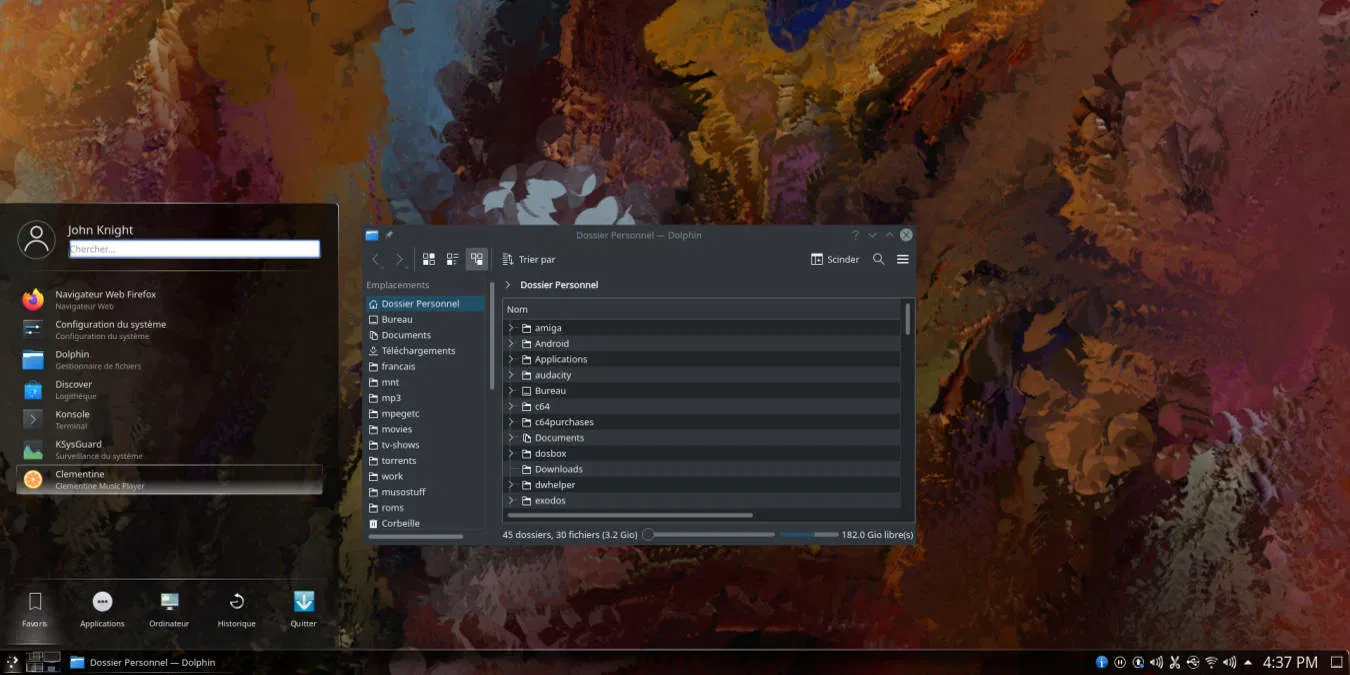
Task: Open the Historique tab in launcher
Action: 236,608
